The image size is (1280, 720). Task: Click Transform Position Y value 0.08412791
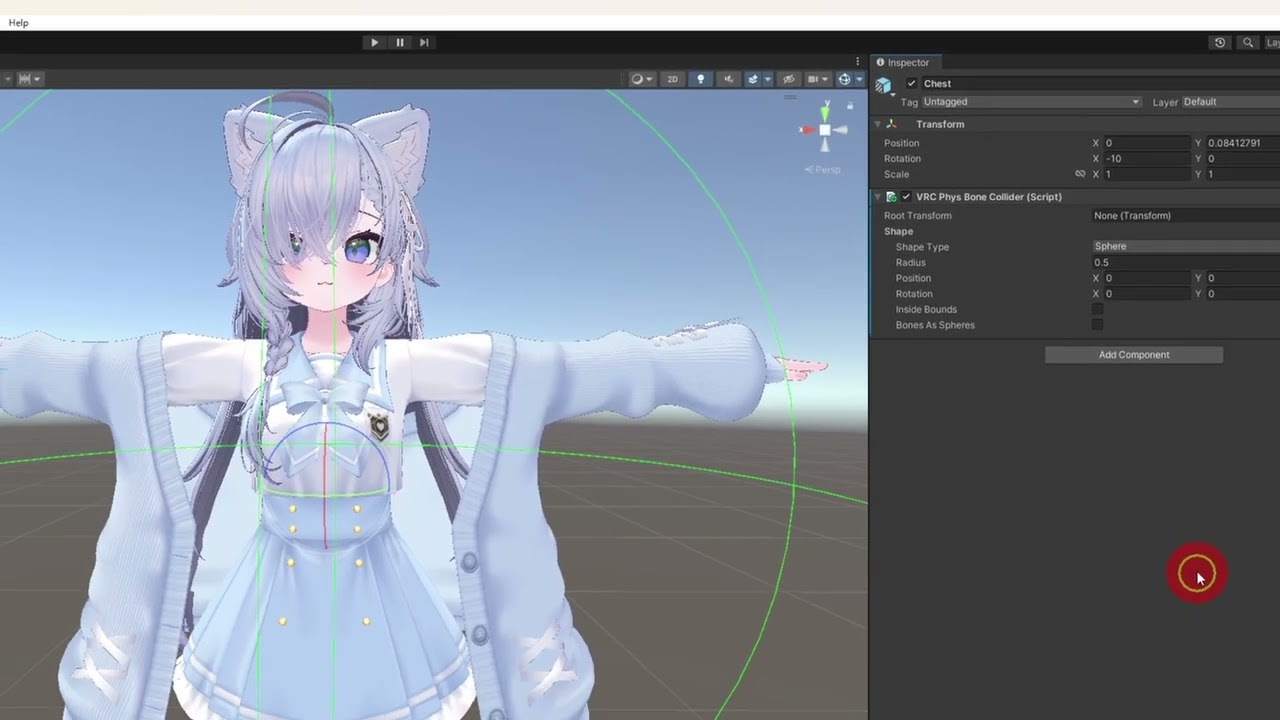[1243, 143]
